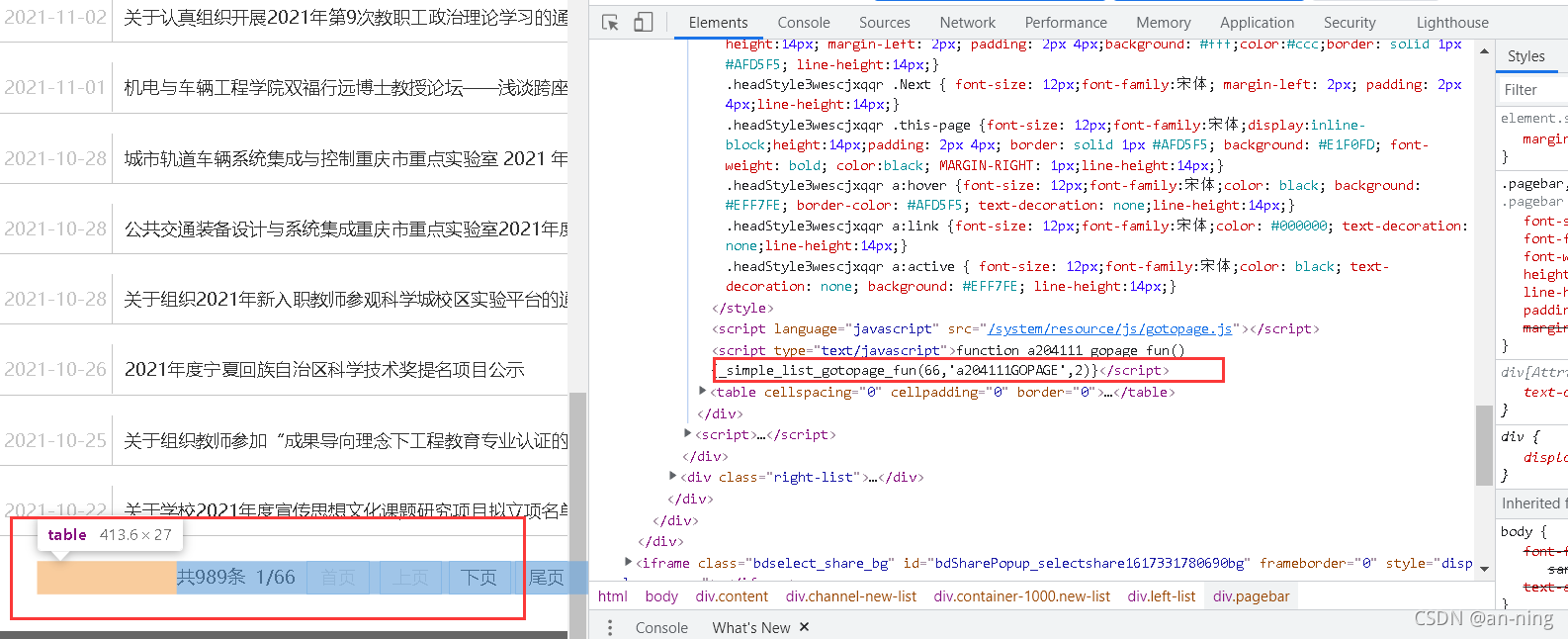The image size is (1568, 639).
Task: Open the DevTools drawer three-dot menu
Action: click(x=610, y=627)
